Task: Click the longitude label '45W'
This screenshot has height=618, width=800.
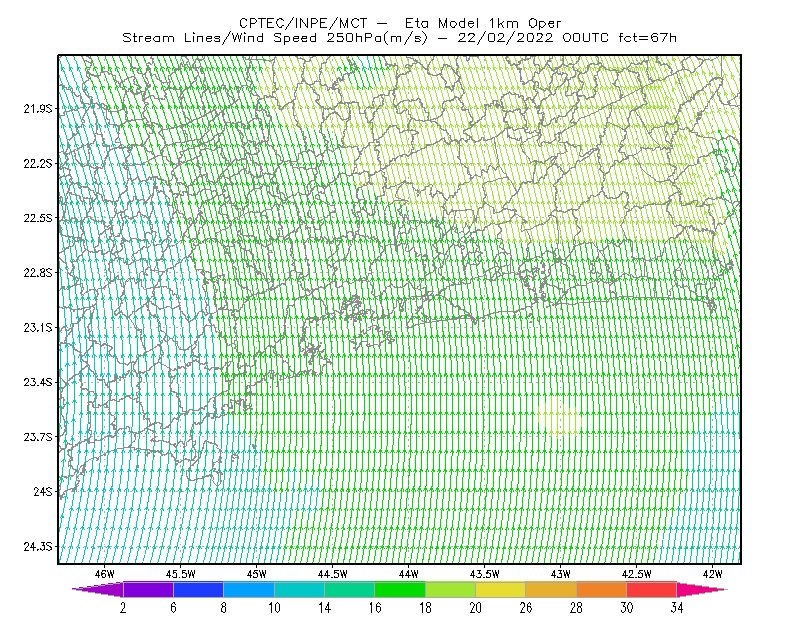Action: [257, 574]
